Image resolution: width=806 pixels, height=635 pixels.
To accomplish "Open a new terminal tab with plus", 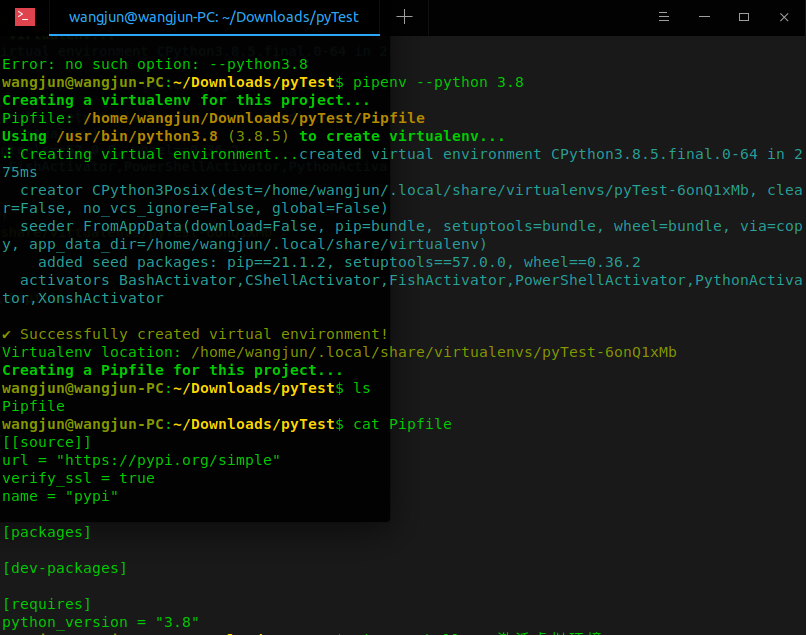I will pyautogui.click(x=405, y=17).
